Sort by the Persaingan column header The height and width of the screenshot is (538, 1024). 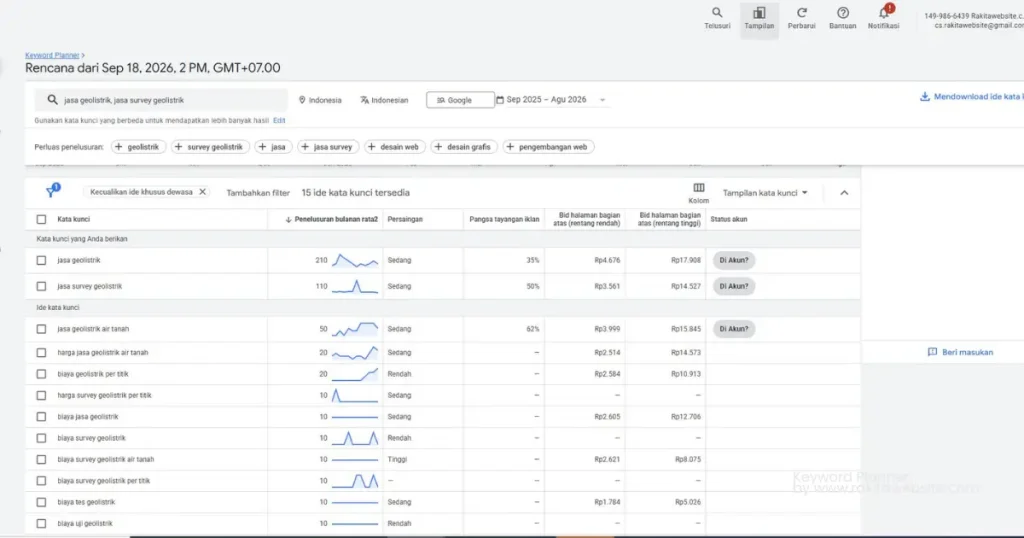pos(405,219)
